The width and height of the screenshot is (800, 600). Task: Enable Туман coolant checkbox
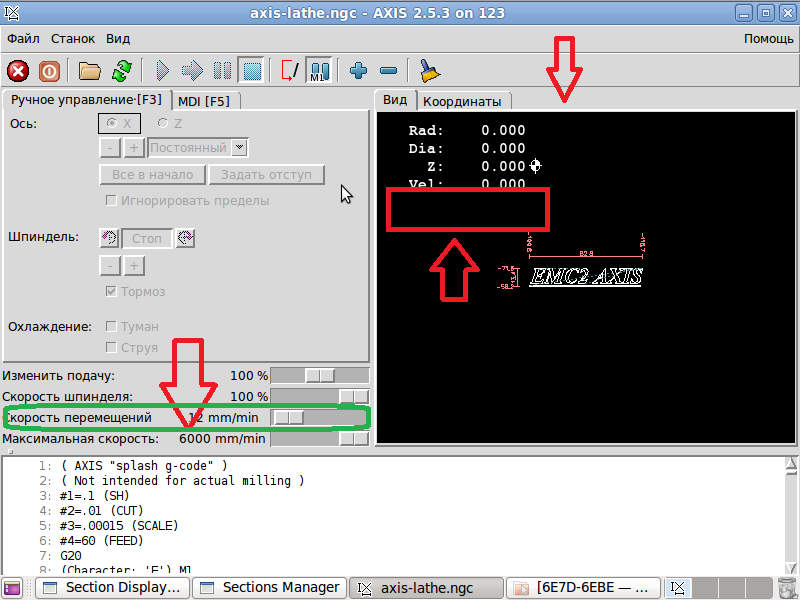pos(132,327)
